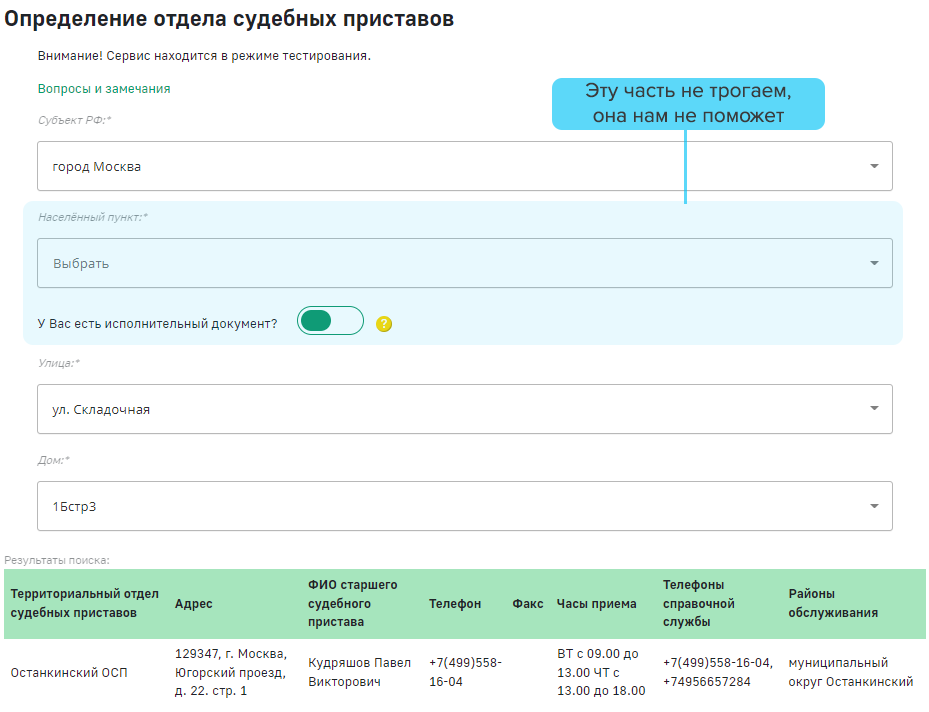Click the 'Адрес' column header
This screenshot has height=712, width=929.
coord(194,603)
